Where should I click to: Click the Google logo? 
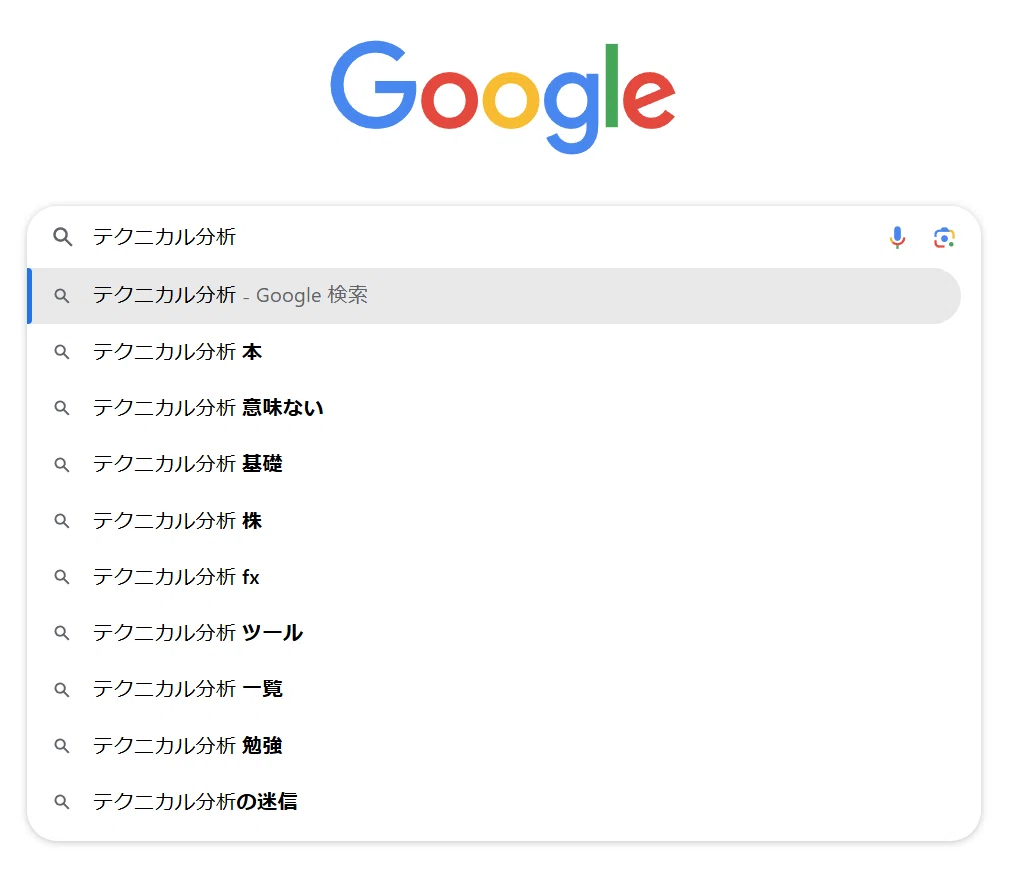(503, 97)
